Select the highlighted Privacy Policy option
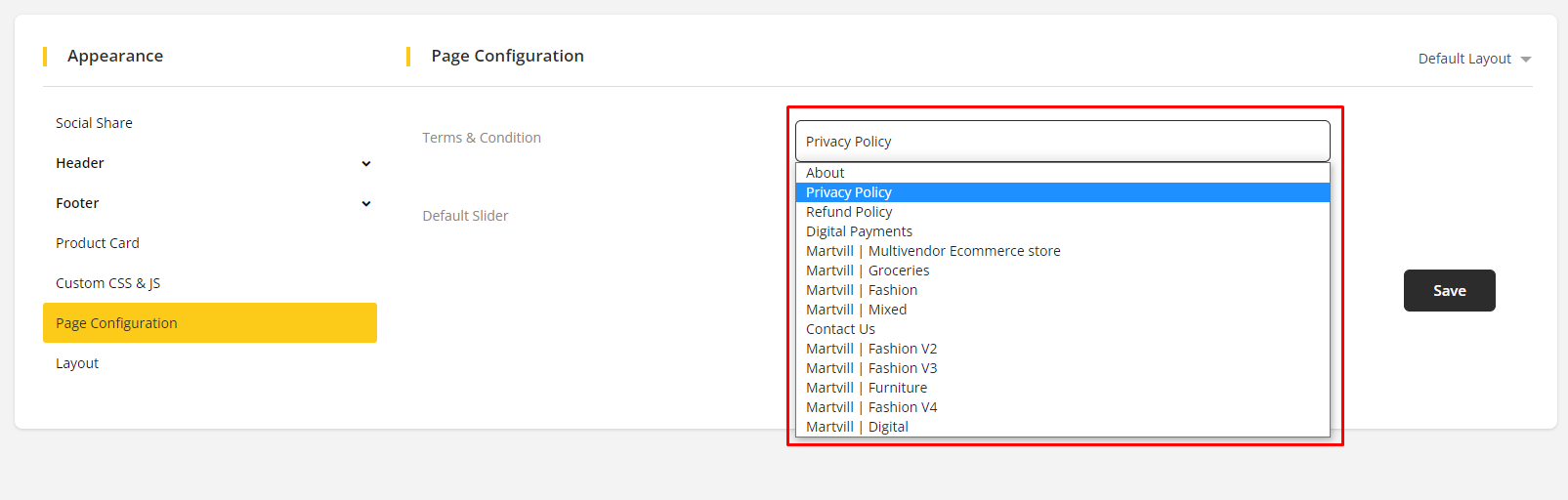The height and width of the screenshot is (500, 1568). tap(849, 192)
